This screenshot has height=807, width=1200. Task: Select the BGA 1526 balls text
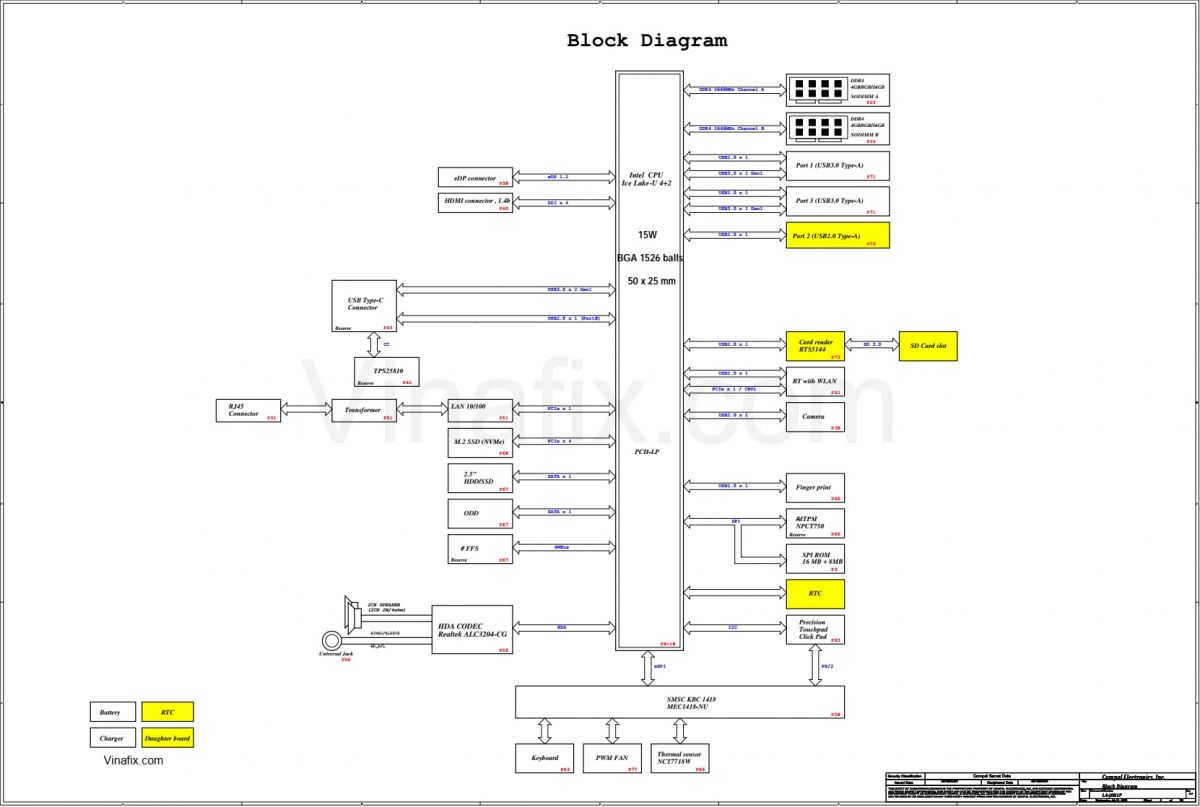[650, 258]
